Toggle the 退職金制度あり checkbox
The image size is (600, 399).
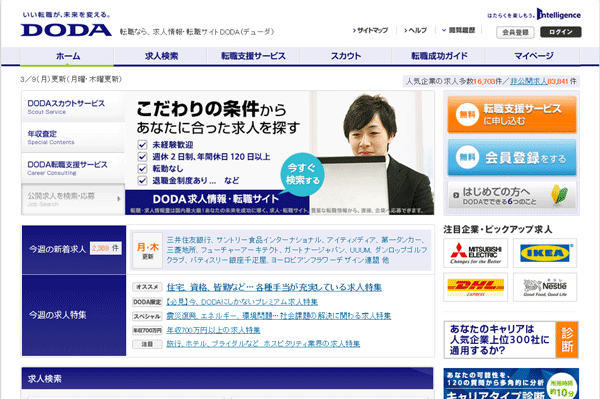coord(142,180)
